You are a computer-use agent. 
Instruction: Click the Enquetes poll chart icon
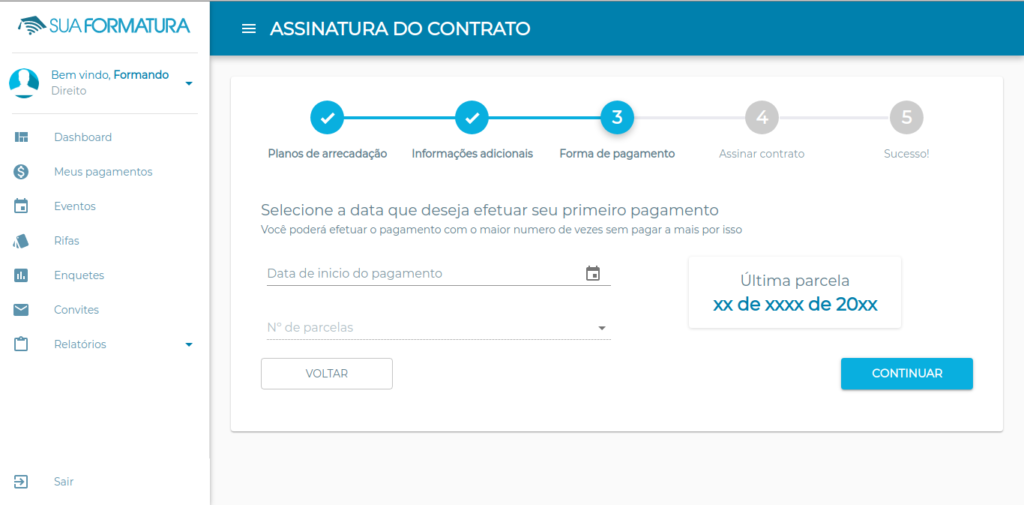[x=21, y=275]
